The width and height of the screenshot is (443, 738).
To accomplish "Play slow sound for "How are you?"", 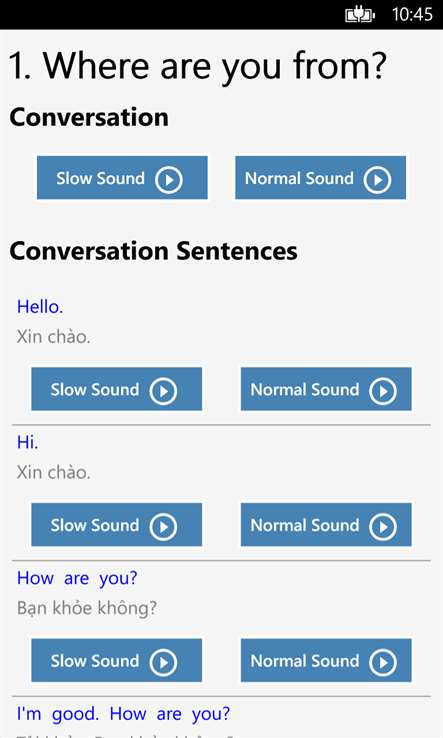I will [x=116, y=660].
